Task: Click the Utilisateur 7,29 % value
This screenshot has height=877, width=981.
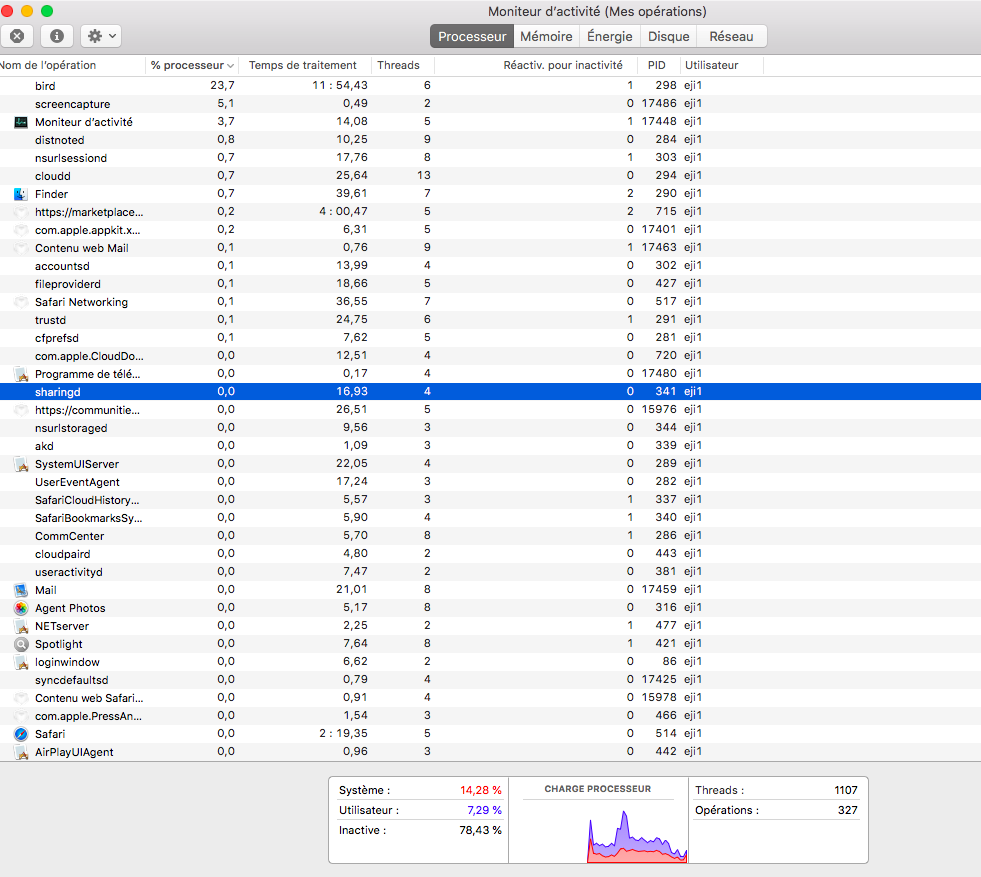Action: 484,810
